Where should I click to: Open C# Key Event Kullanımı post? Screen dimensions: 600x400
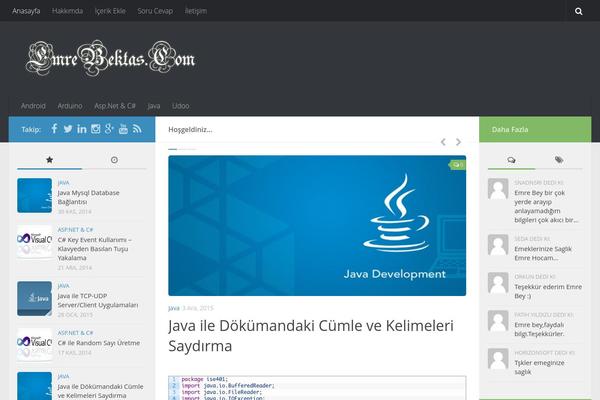click(x=95, y=249)
